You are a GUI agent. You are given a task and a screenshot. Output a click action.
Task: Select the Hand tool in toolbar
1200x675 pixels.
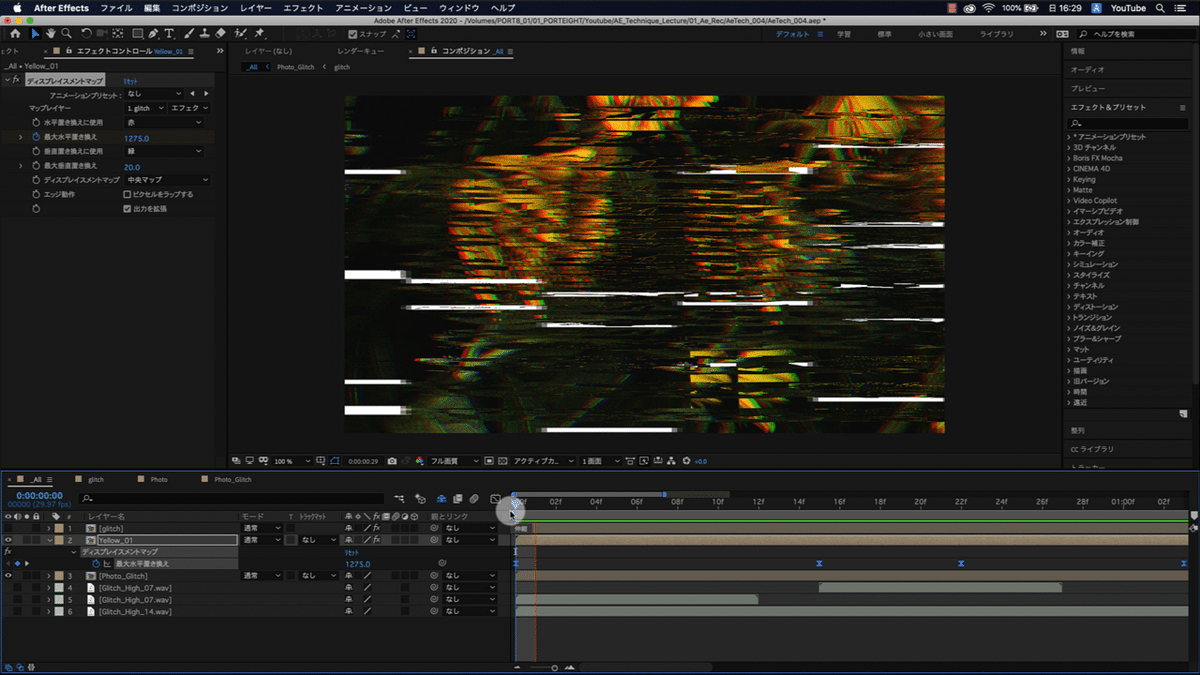[51, 33]
